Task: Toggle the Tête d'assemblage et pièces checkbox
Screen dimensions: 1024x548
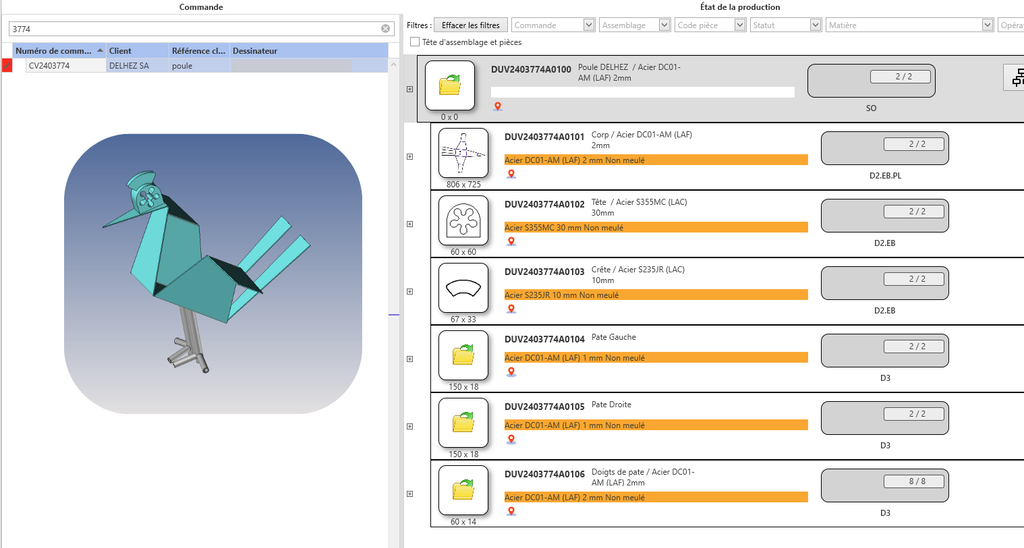Action: (415, 42)
